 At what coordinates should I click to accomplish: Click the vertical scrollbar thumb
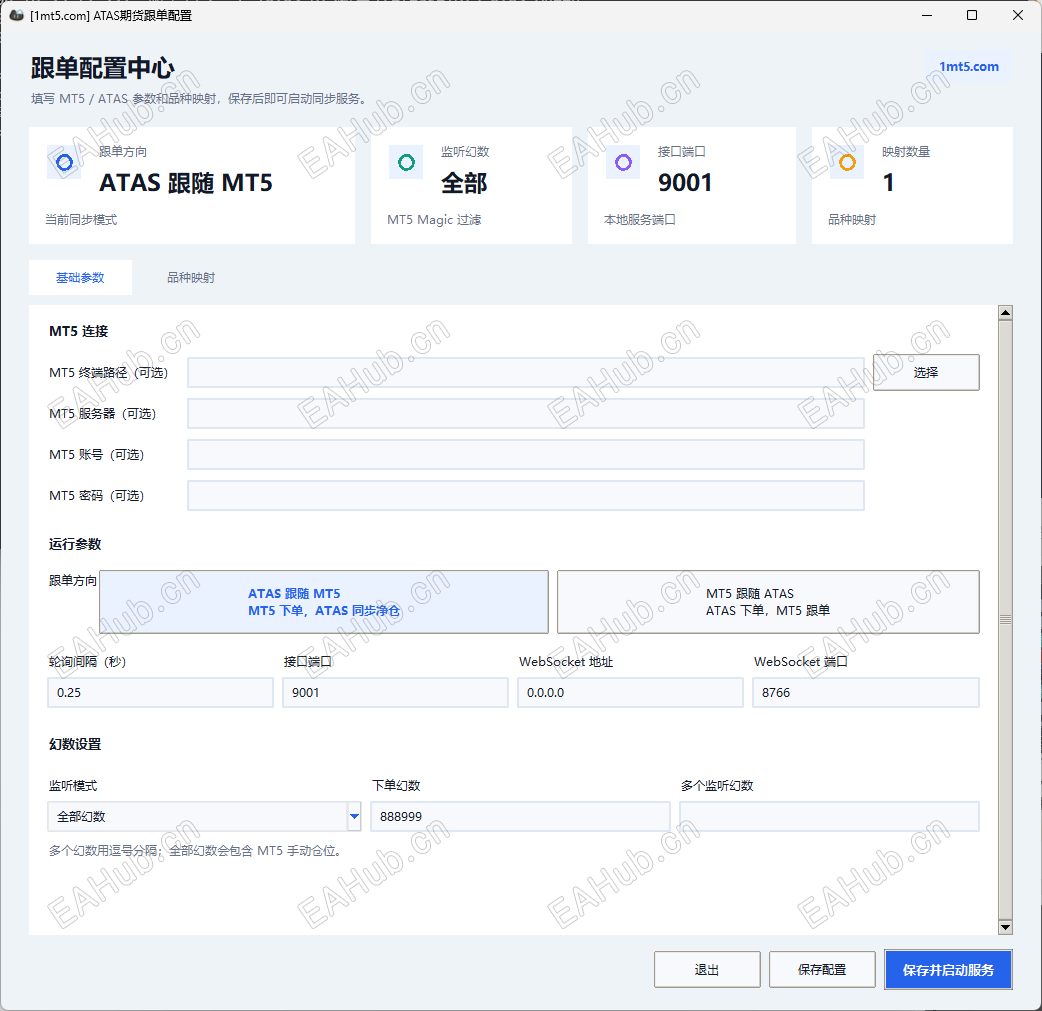point(1005,619)
